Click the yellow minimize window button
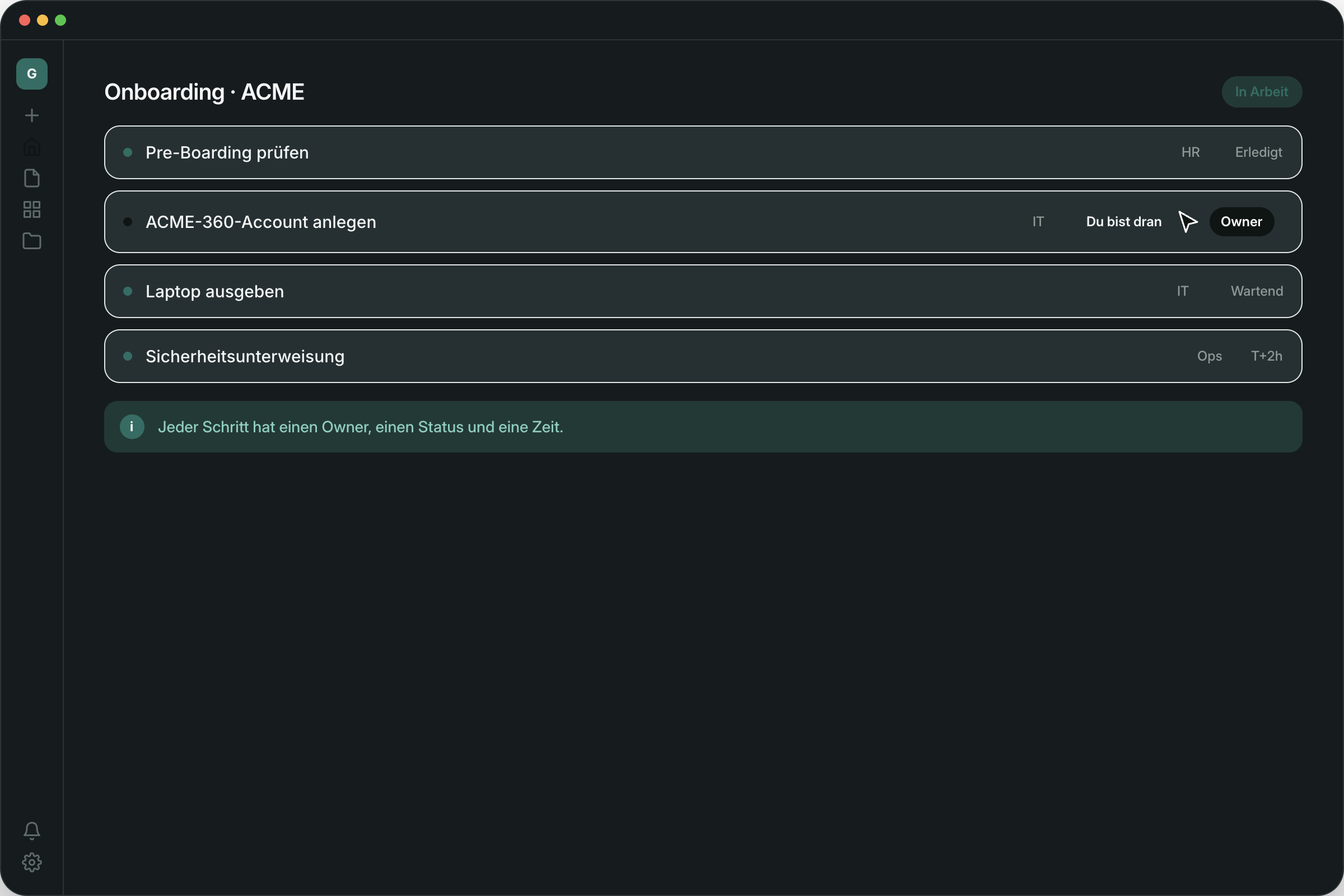1344x896 pixels. [x=43, y=21]
